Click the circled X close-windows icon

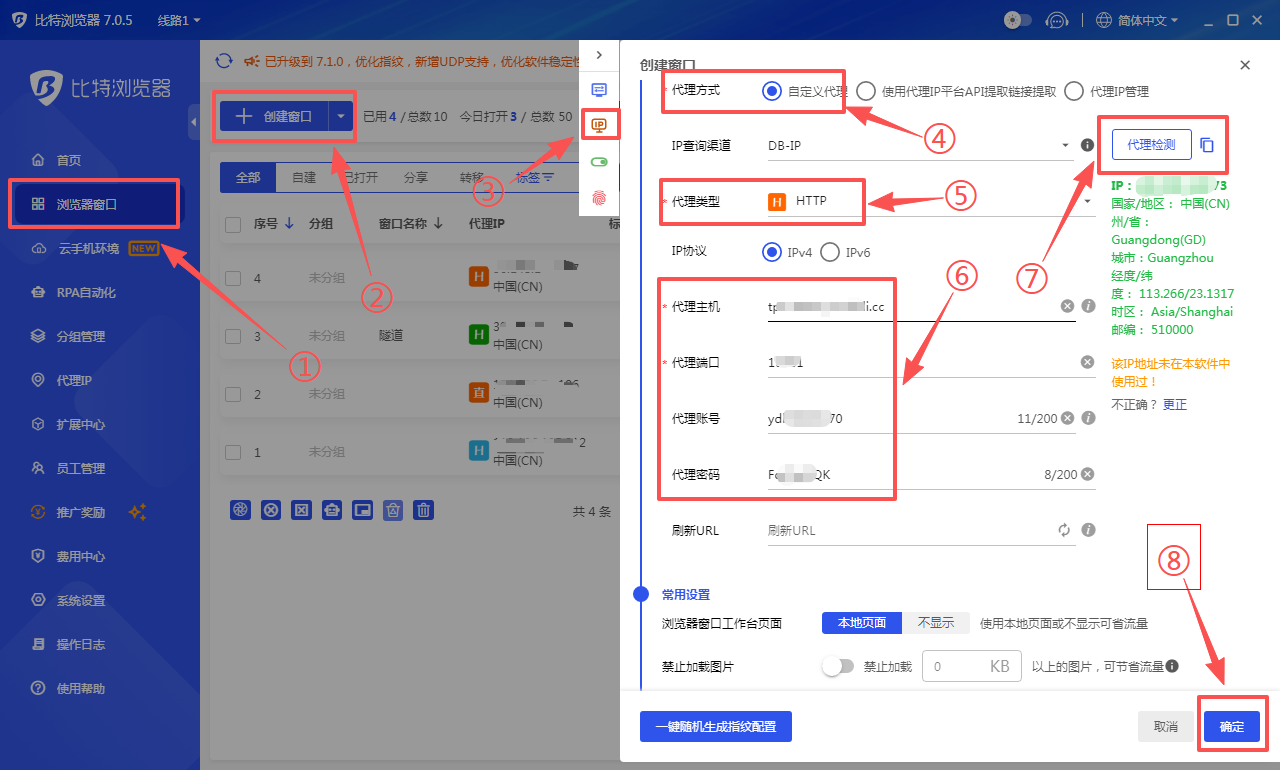tap(271, 510)
